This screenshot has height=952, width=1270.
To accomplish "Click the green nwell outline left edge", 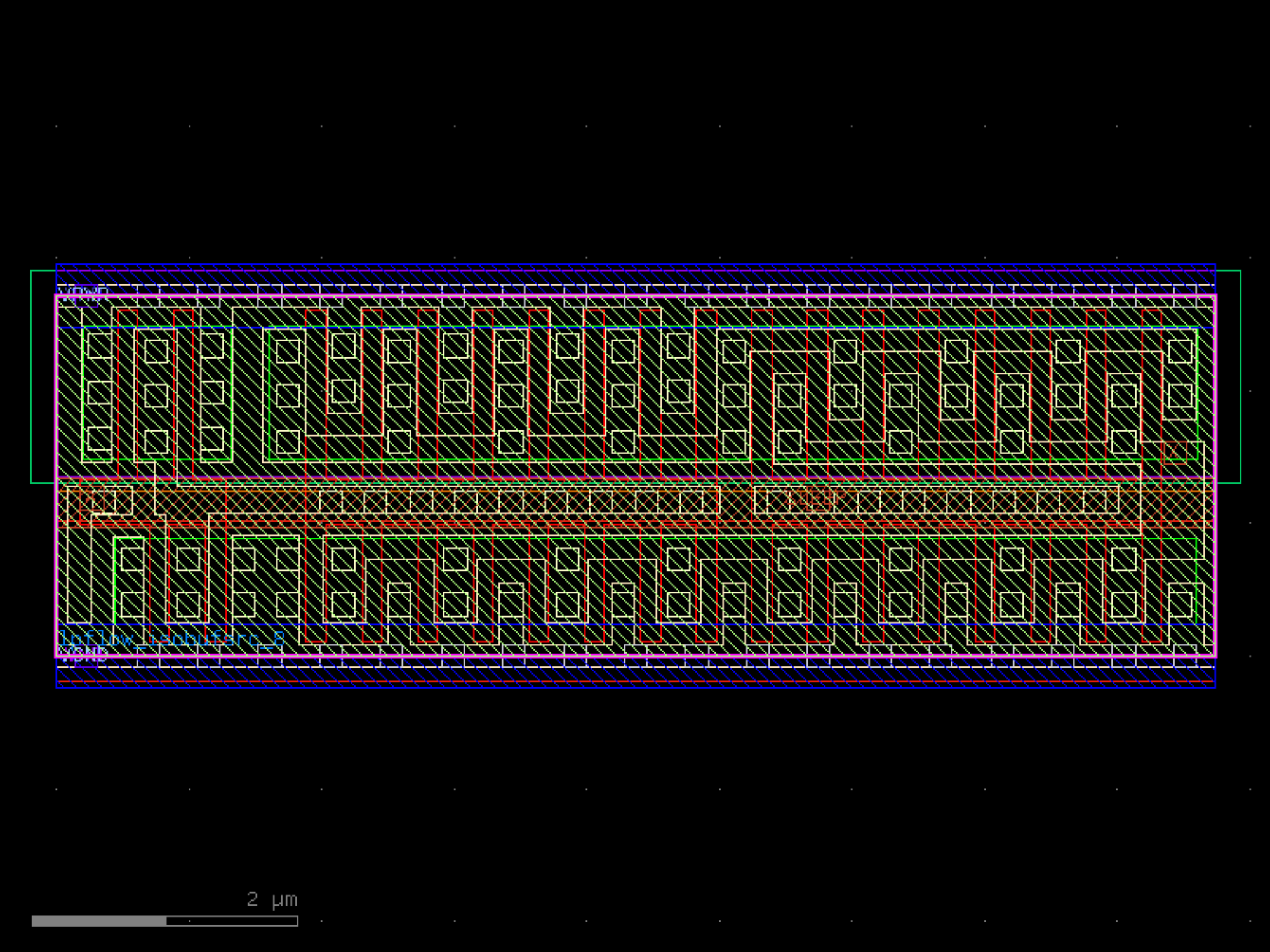I will [x=31, y=377].
